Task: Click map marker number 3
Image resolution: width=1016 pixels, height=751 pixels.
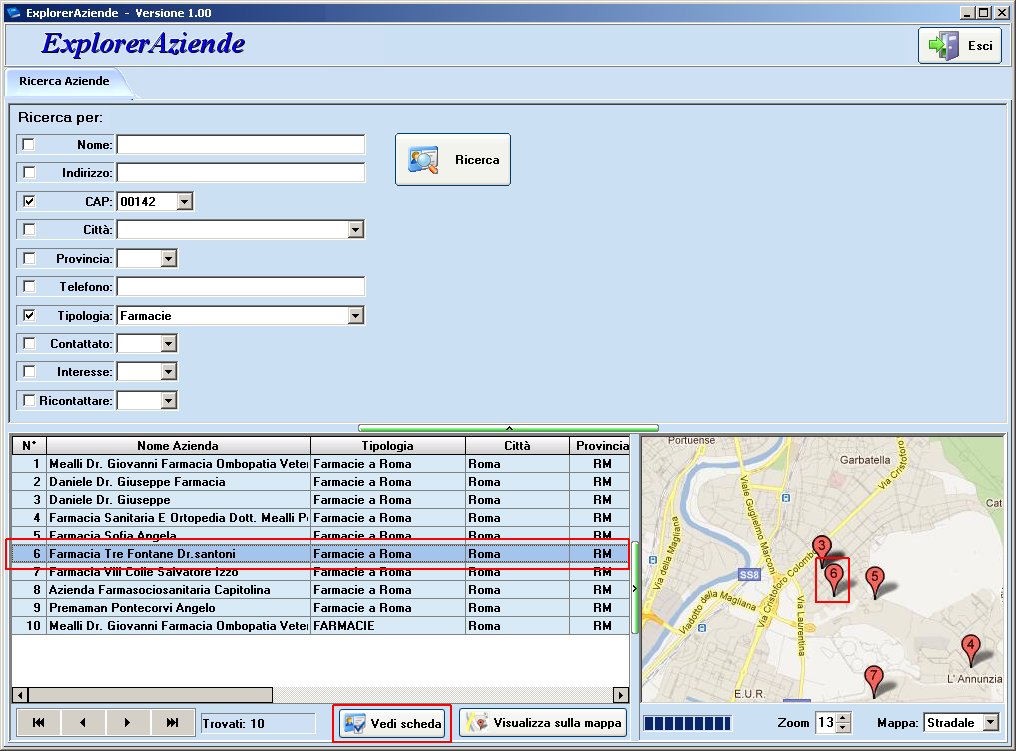Action: click(x=822, y=550)
